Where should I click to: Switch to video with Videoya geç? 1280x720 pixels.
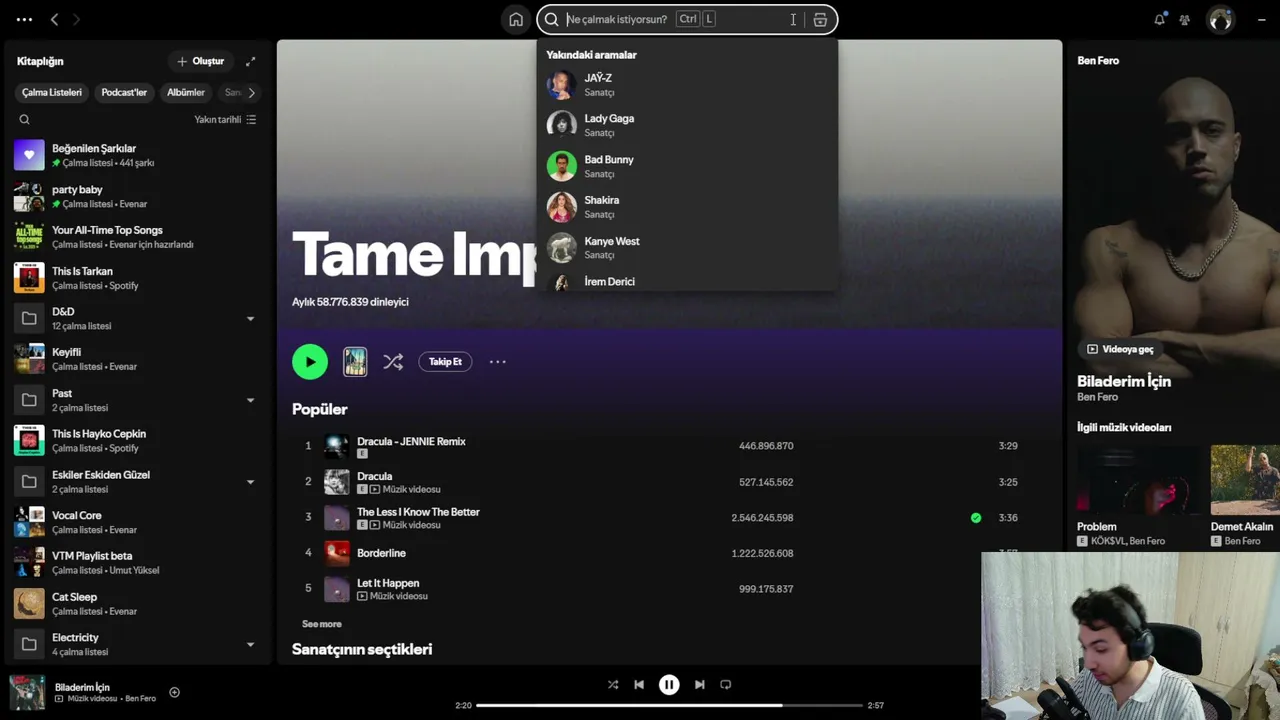click(x=1120, y=349)
